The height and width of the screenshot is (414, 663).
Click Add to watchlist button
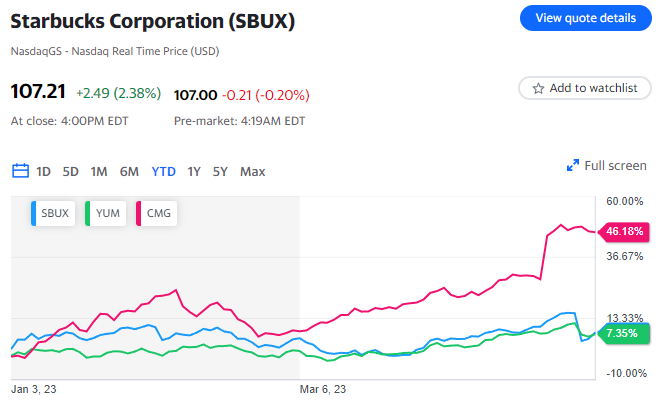pyautogui.click(x=584, y=88)
